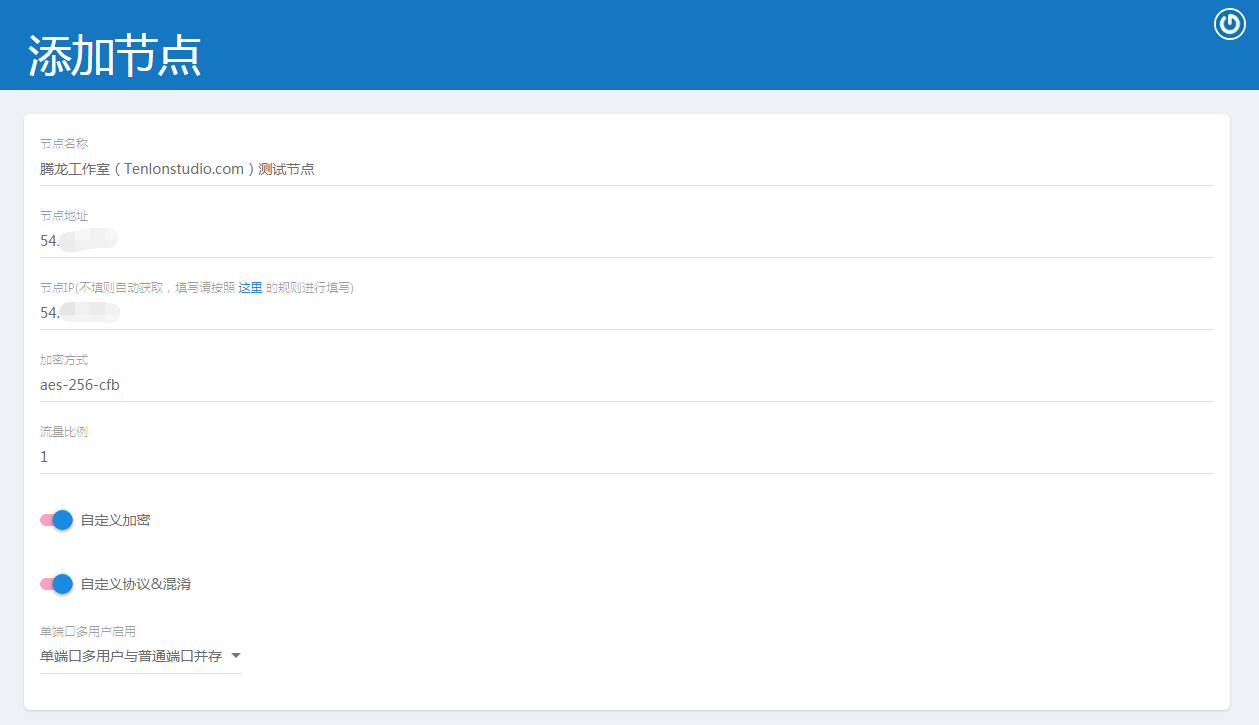
Task: Click the power icon in the header
Action: coord(1230,24)
